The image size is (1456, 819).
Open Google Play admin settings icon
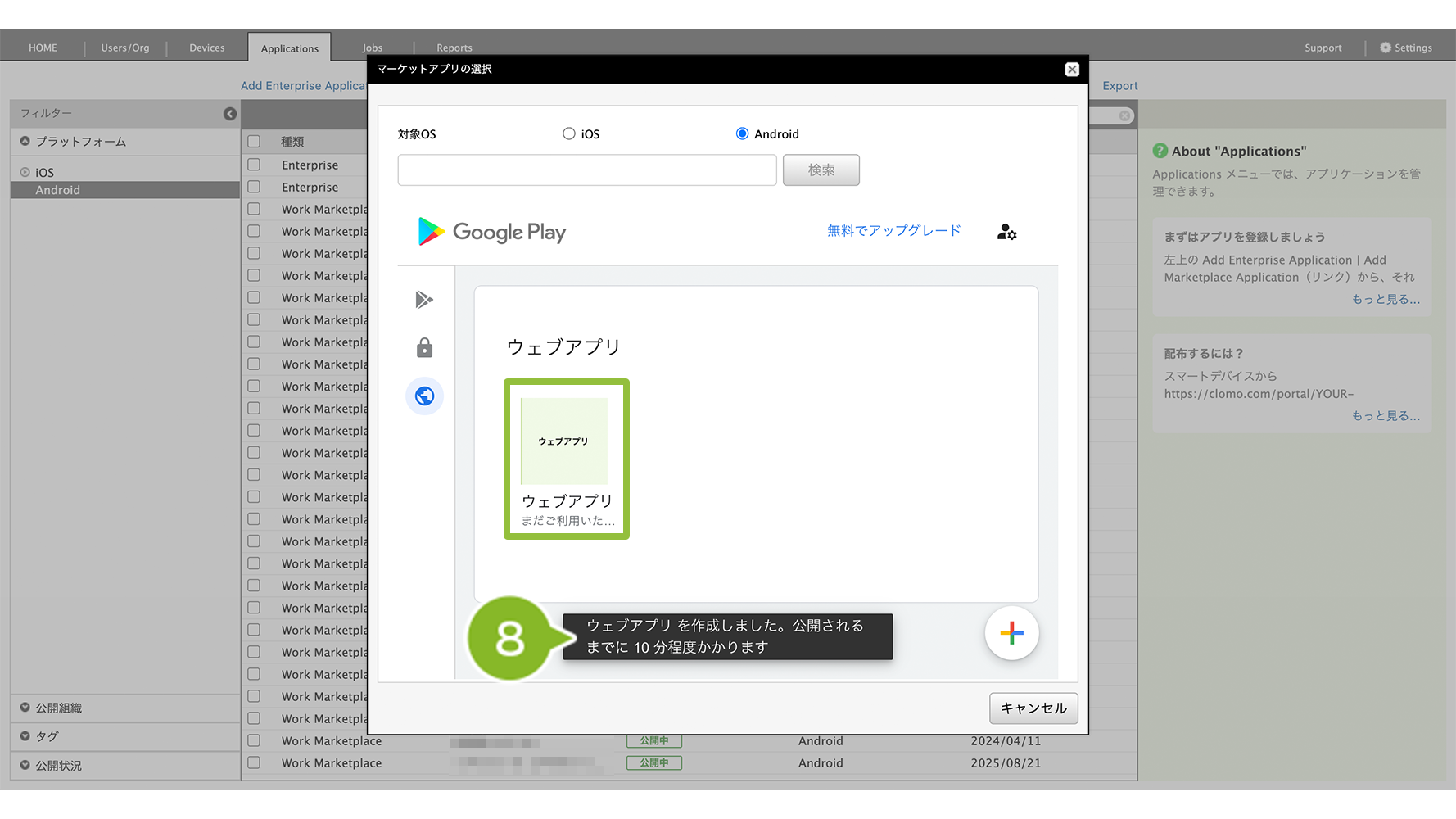coord(1006,233)
